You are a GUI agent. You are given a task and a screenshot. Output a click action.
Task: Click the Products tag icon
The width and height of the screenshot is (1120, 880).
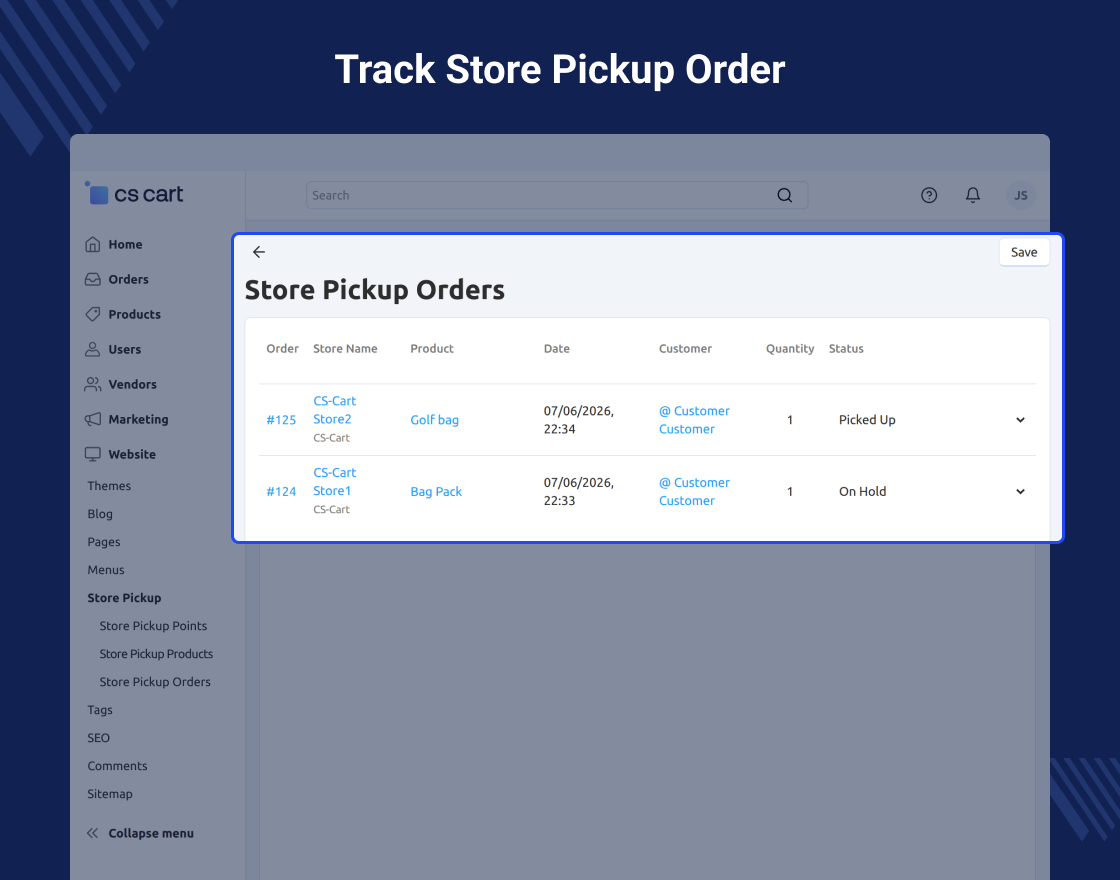pyautogui.click(x=93, y=314)
